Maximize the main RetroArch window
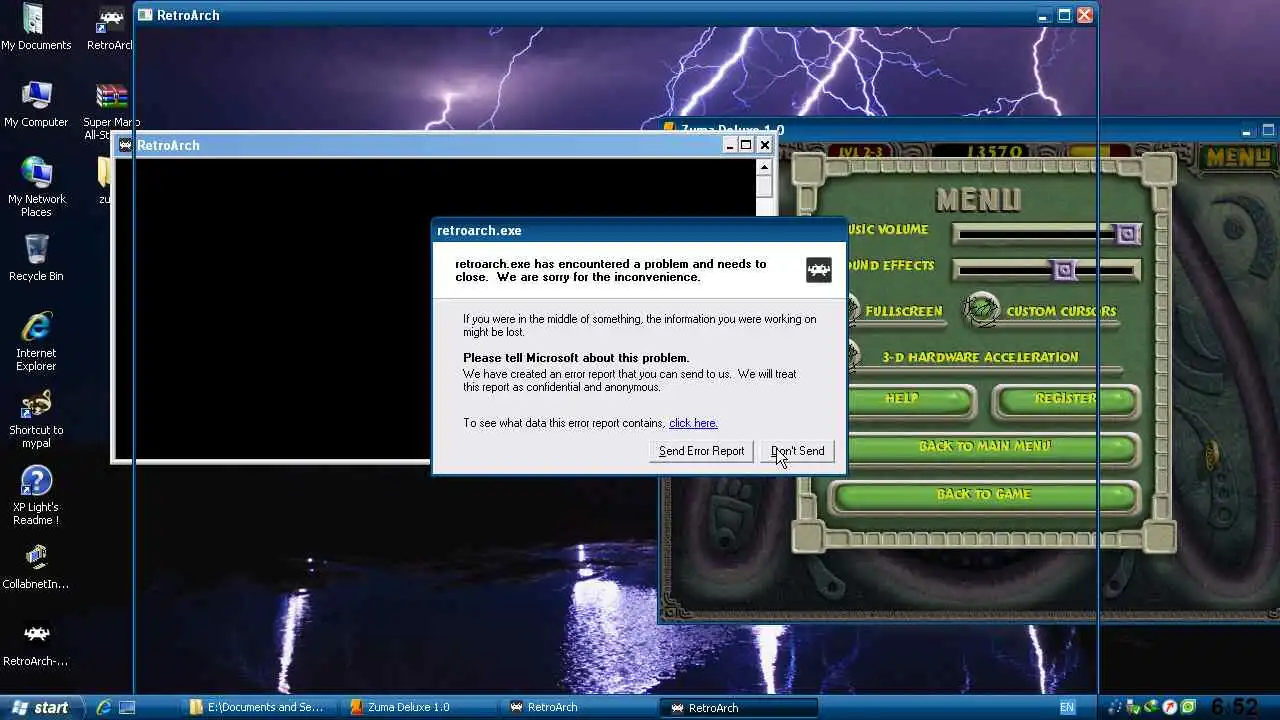 pyautogui.click(x=1065, y=15)
